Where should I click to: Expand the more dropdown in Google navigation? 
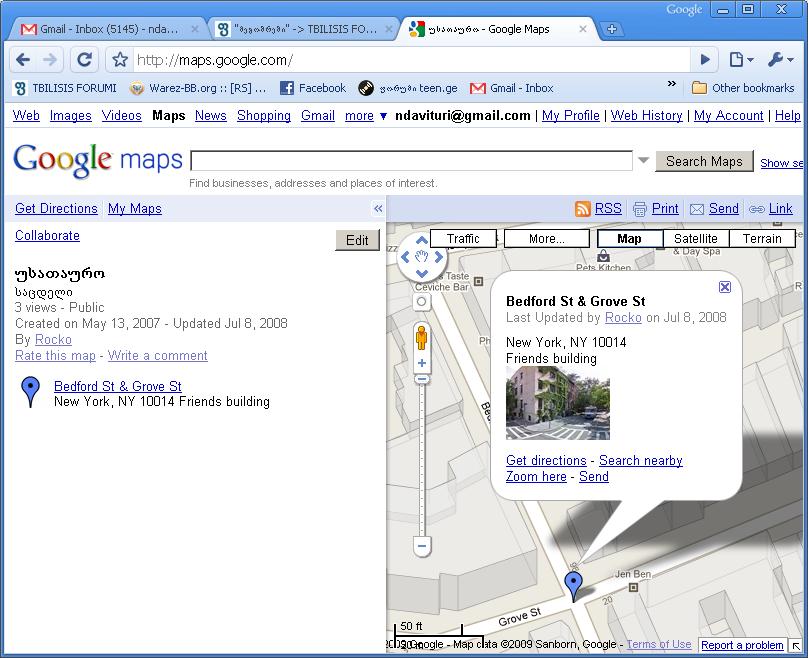pos(366,115)
